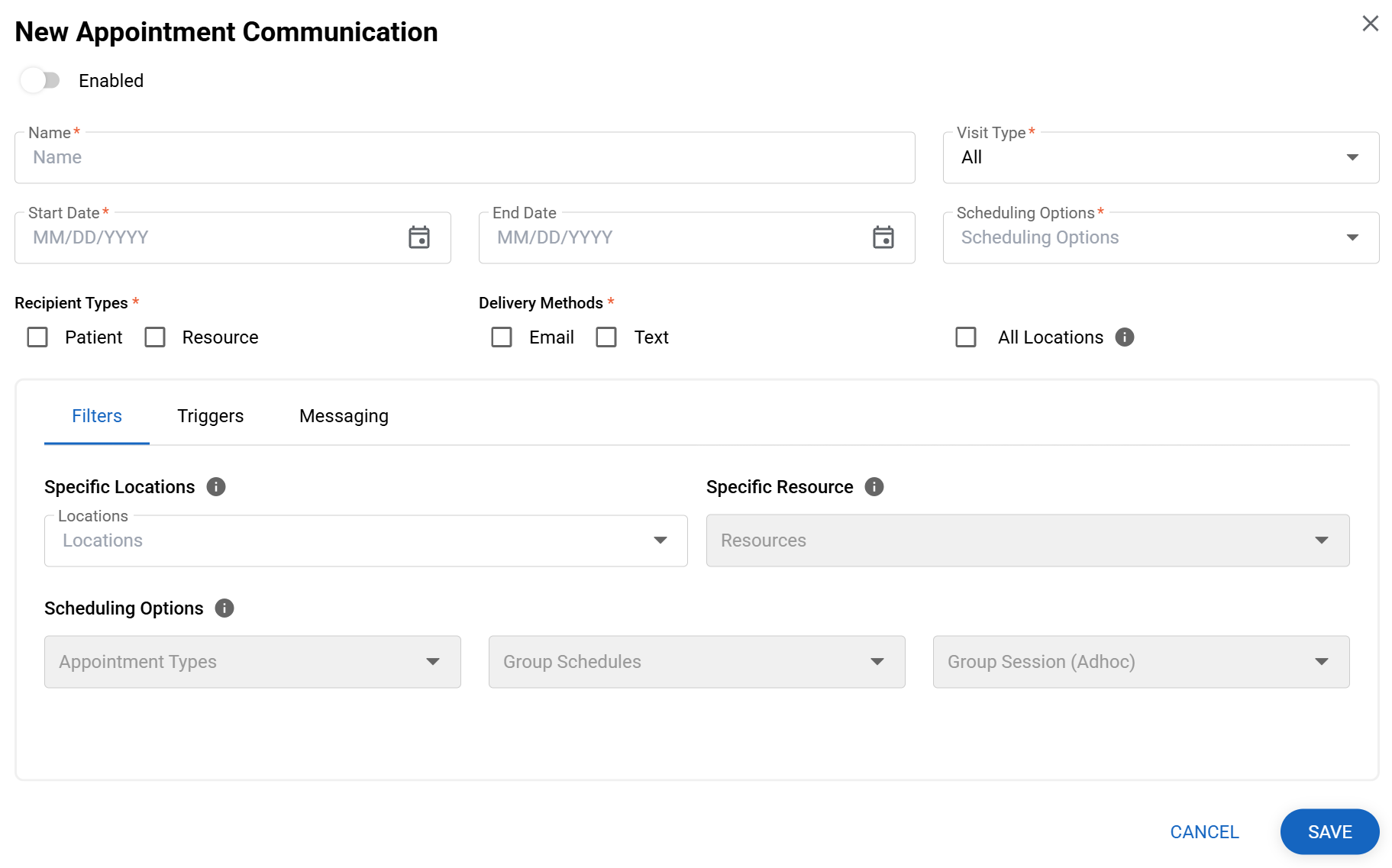Click inside the Name input field
Screen dimensions: 1392x868
464,157
